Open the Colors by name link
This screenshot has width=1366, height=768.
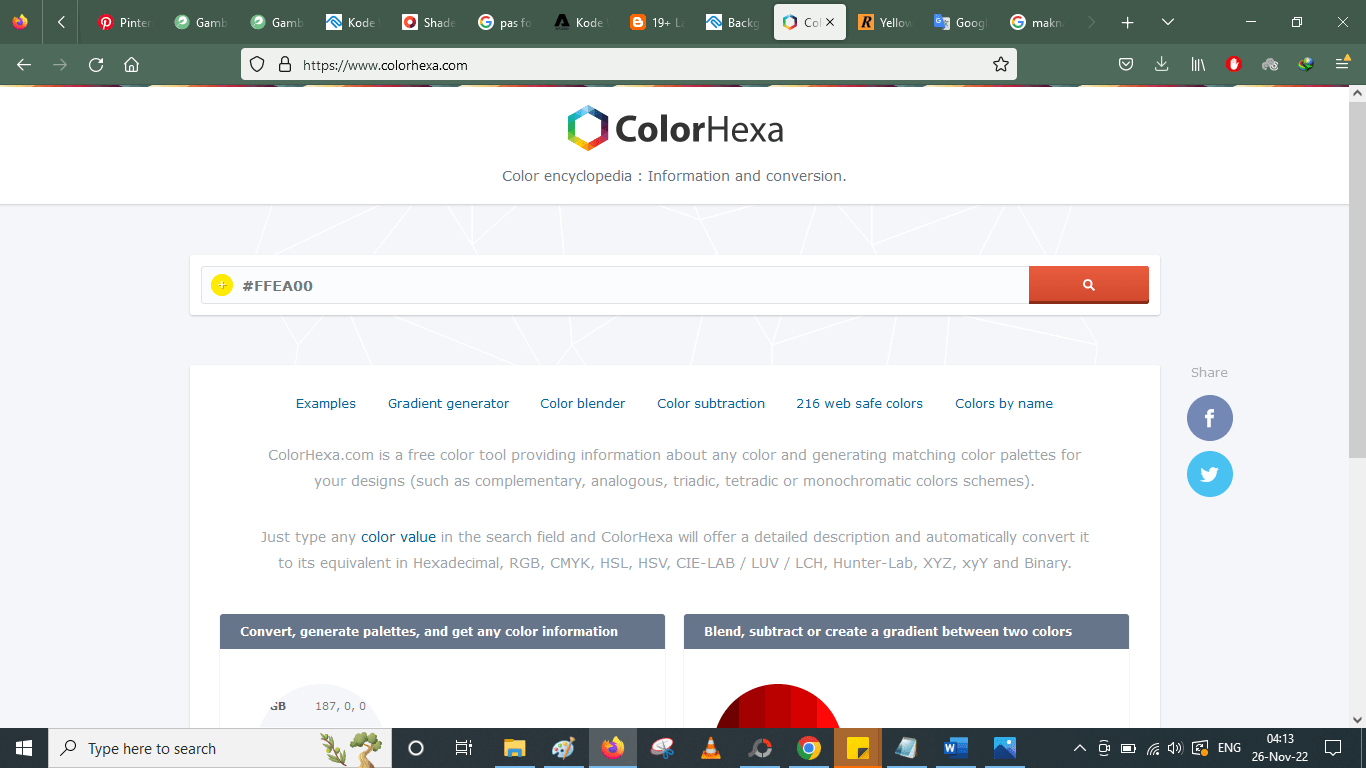pyautogui.click(x=1004, y=404)
